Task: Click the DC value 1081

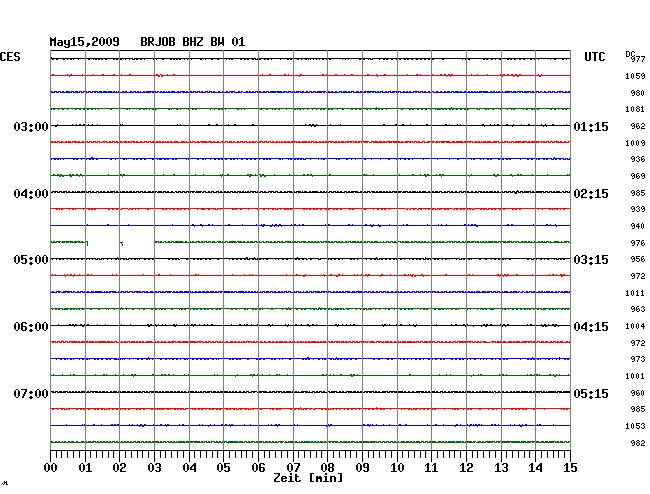Action: (x=635, y=109)
